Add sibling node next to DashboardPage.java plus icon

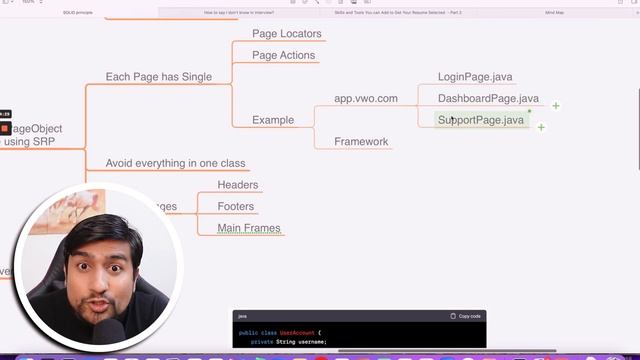point(556,106)
